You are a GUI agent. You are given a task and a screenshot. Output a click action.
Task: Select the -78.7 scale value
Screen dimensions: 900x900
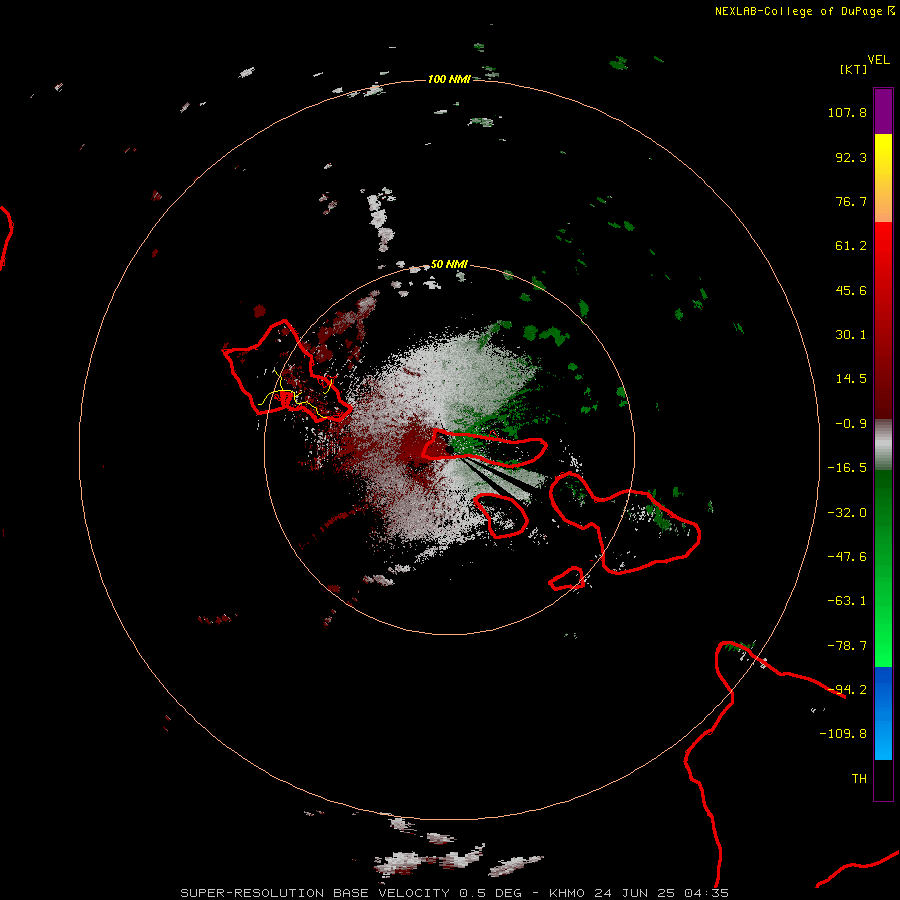847,646
